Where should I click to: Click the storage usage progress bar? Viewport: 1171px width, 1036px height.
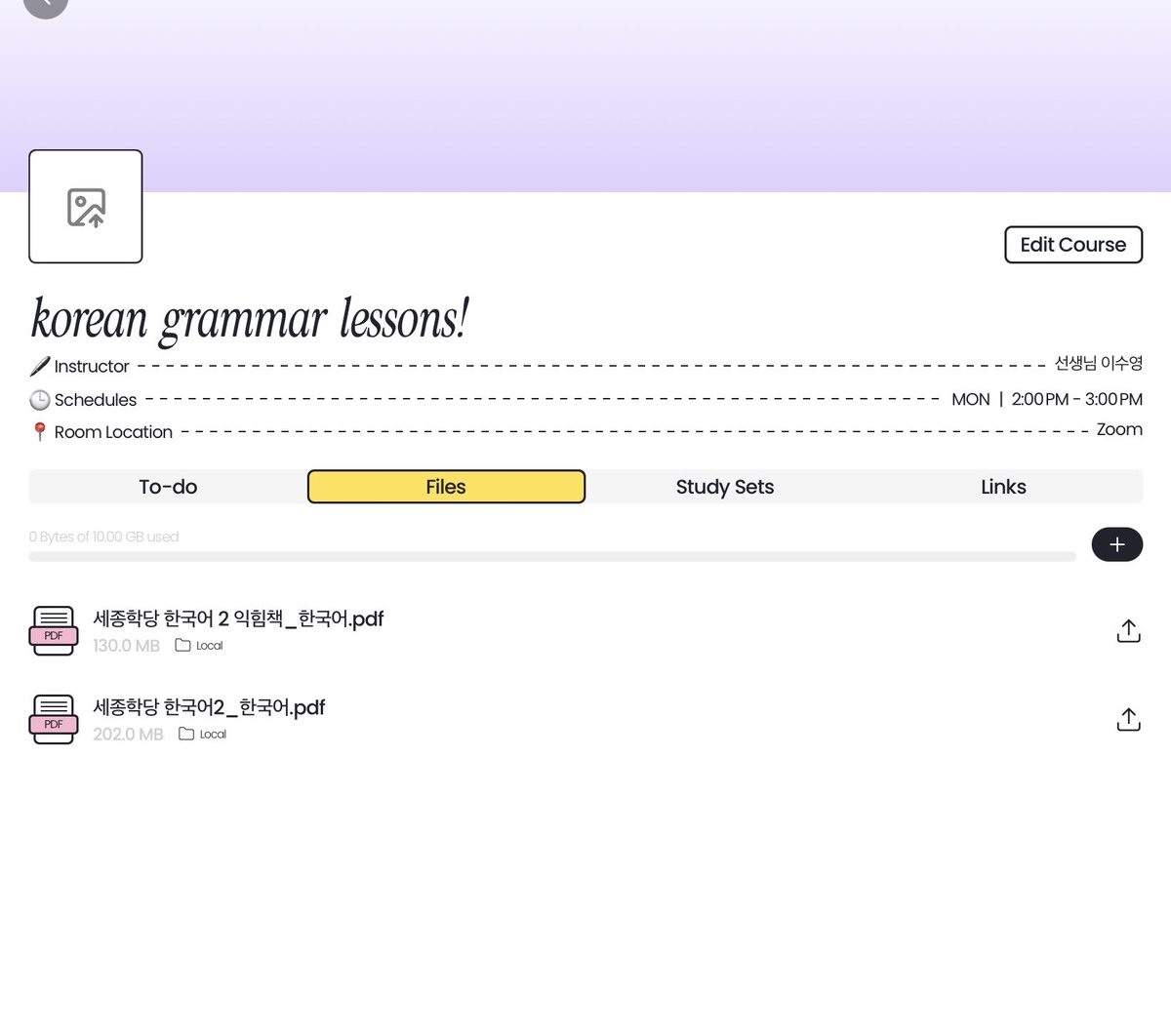552,557
